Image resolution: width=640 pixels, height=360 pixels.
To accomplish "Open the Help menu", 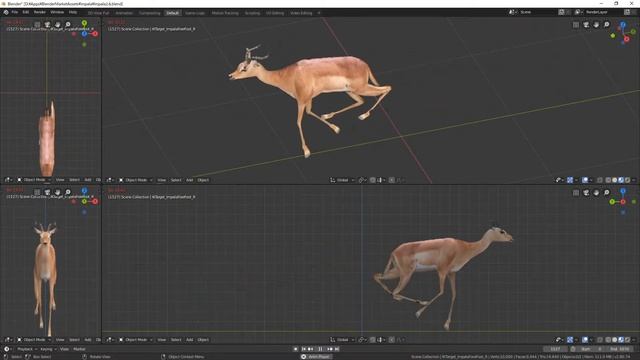I will [73, 13].
